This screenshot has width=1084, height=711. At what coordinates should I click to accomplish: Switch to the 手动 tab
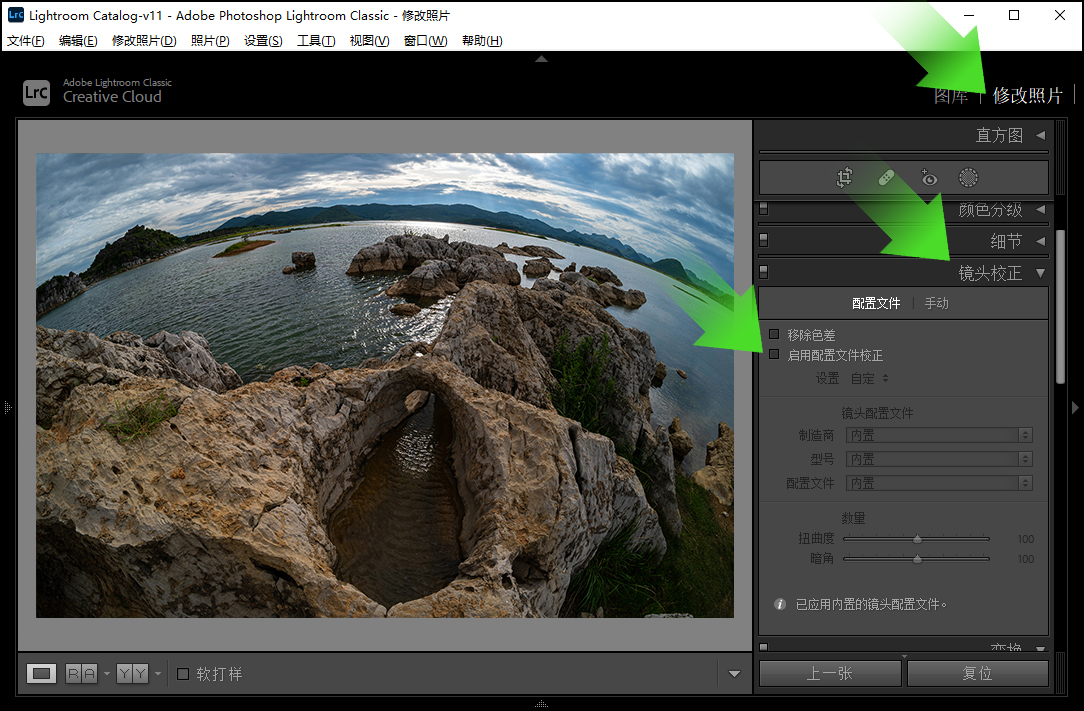click(936, 303)
